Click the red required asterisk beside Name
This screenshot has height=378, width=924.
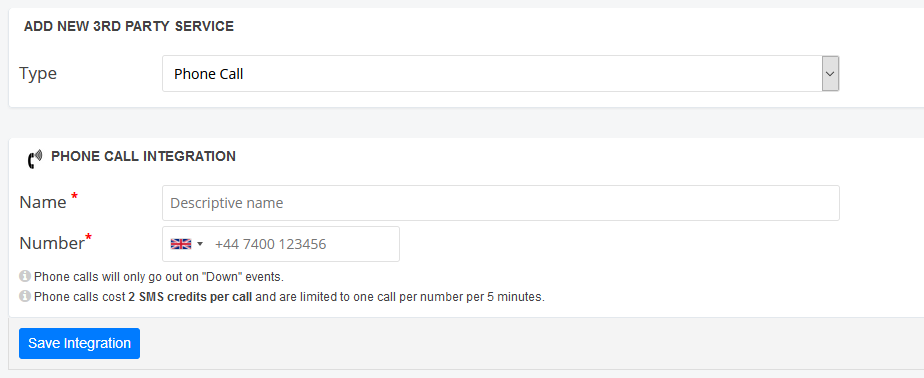click(74, 196)
